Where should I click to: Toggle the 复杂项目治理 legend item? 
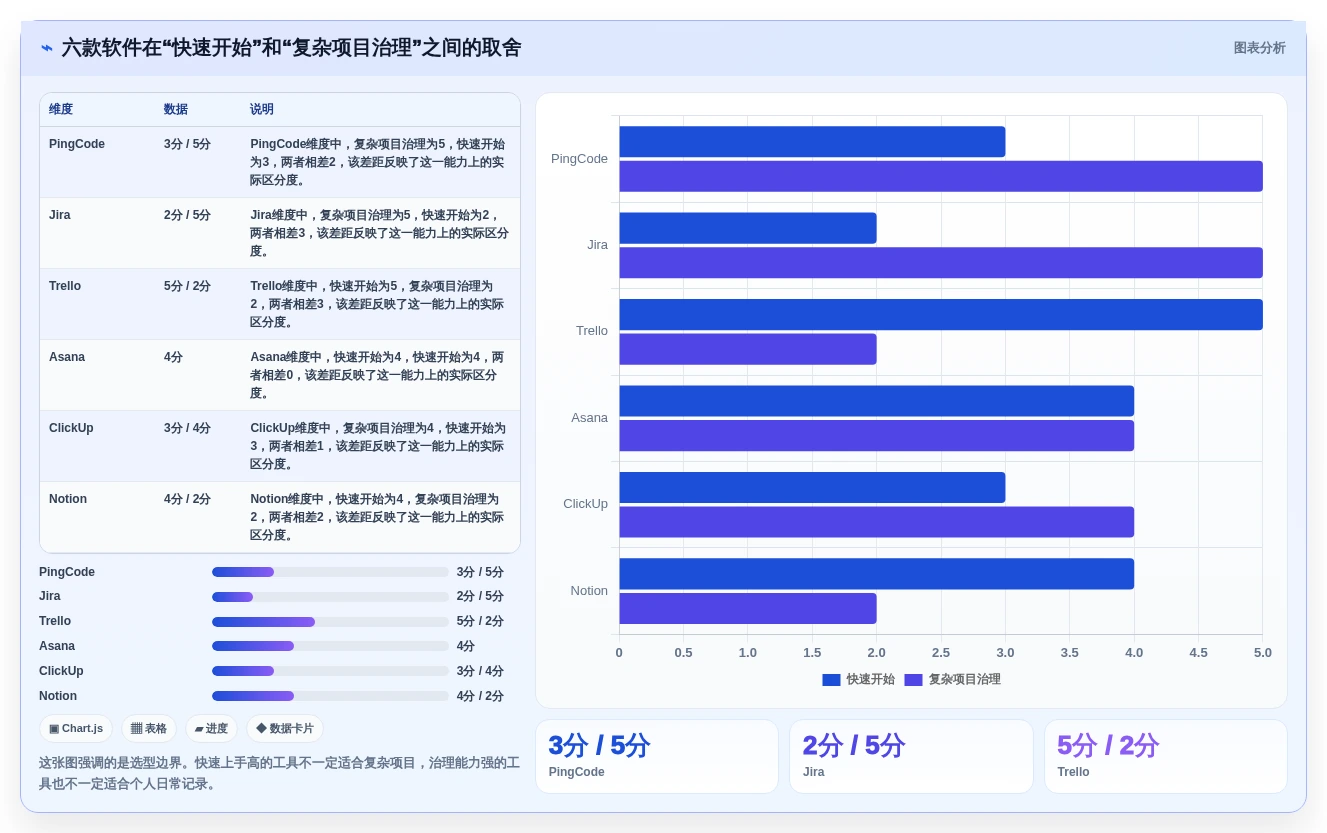point(952,679)
